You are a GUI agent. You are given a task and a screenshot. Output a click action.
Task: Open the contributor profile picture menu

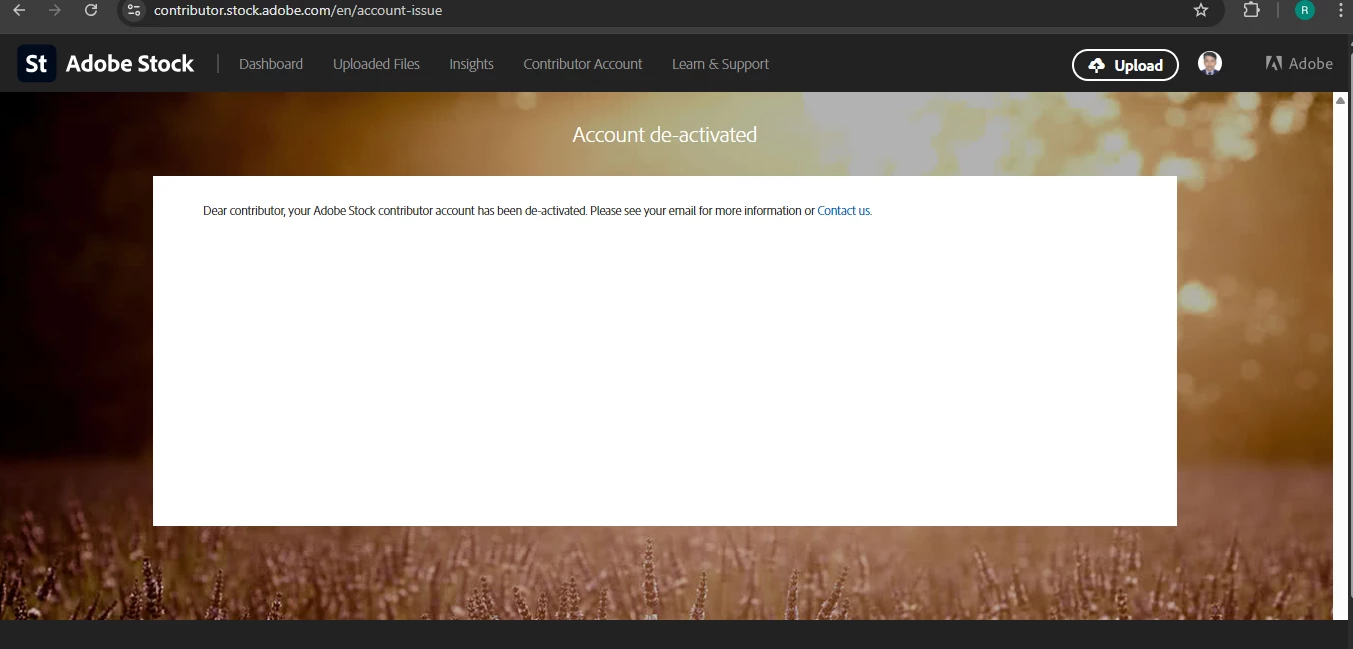click(1210, 64)
